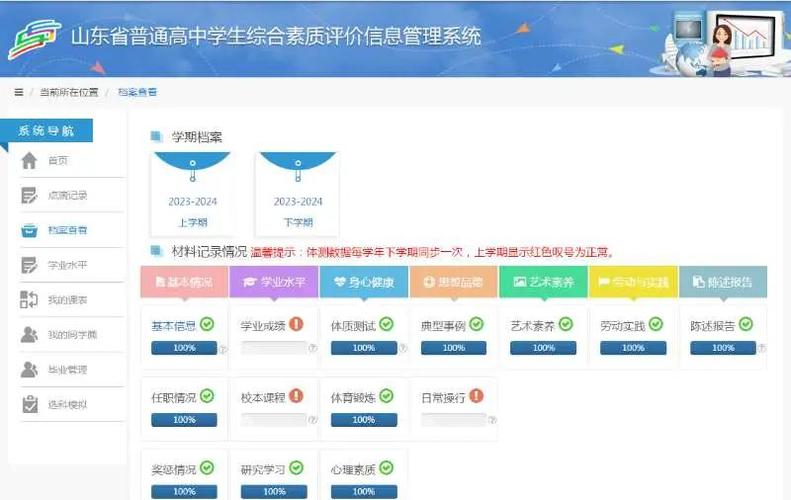Click green check icon beside 体育锻炼
The image size is (791, 500).
pos(386,396)
